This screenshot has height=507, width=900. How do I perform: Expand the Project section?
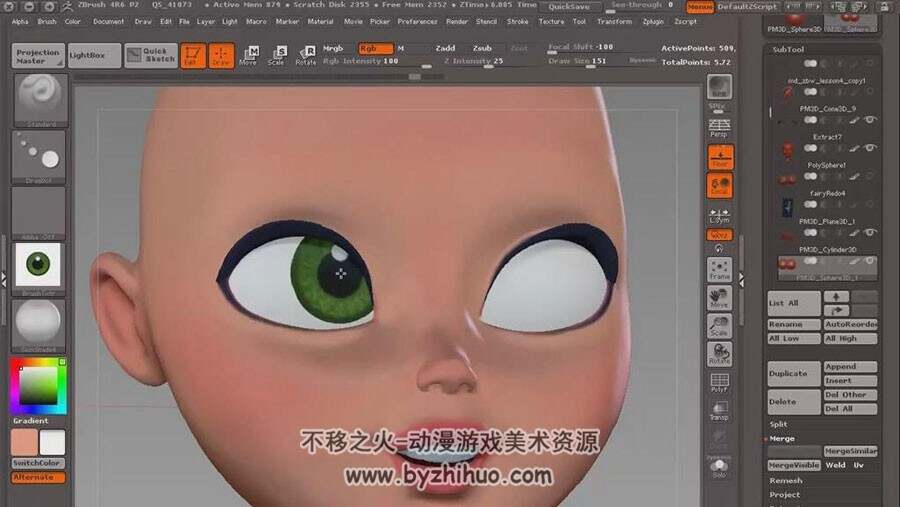(785, 495)
